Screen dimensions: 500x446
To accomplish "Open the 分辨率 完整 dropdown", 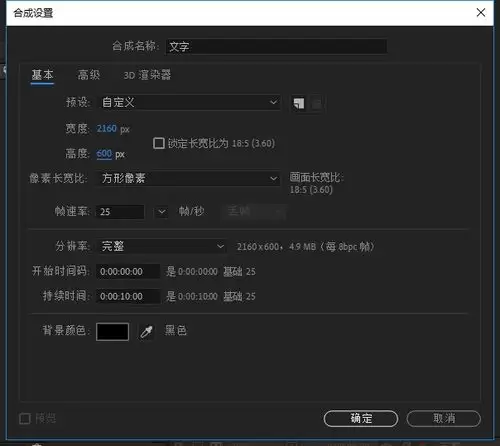I will point(162,246).
